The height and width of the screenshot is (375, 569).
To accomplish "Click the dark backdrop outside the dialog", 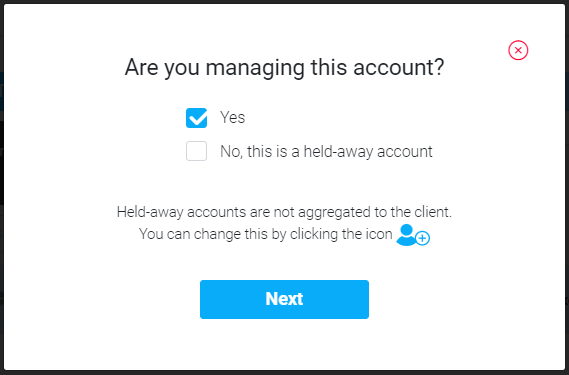I will pyautogui.click(x=1, y=182).
